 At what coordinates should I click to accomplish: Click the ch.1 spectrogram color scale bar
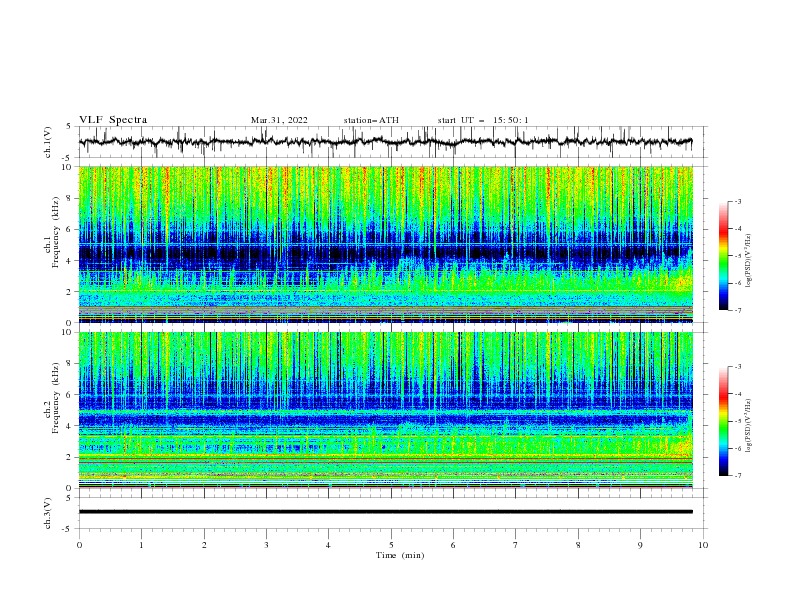click(x=723, y=255)
